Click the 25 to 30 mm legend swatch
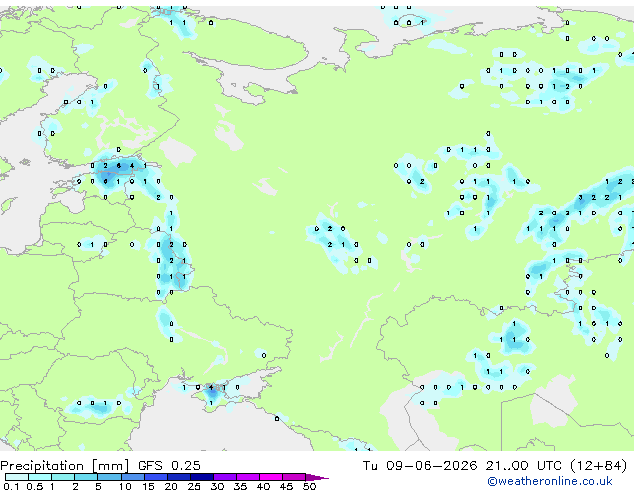The image size is (634, 490). click(x=201, y=477)
